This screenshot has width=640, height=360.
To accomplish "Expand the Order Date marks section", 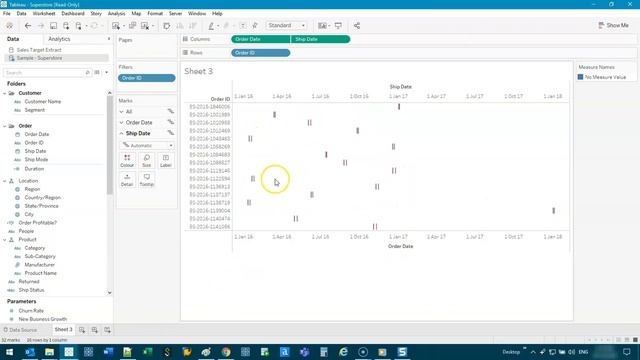I will click(122, 122).
